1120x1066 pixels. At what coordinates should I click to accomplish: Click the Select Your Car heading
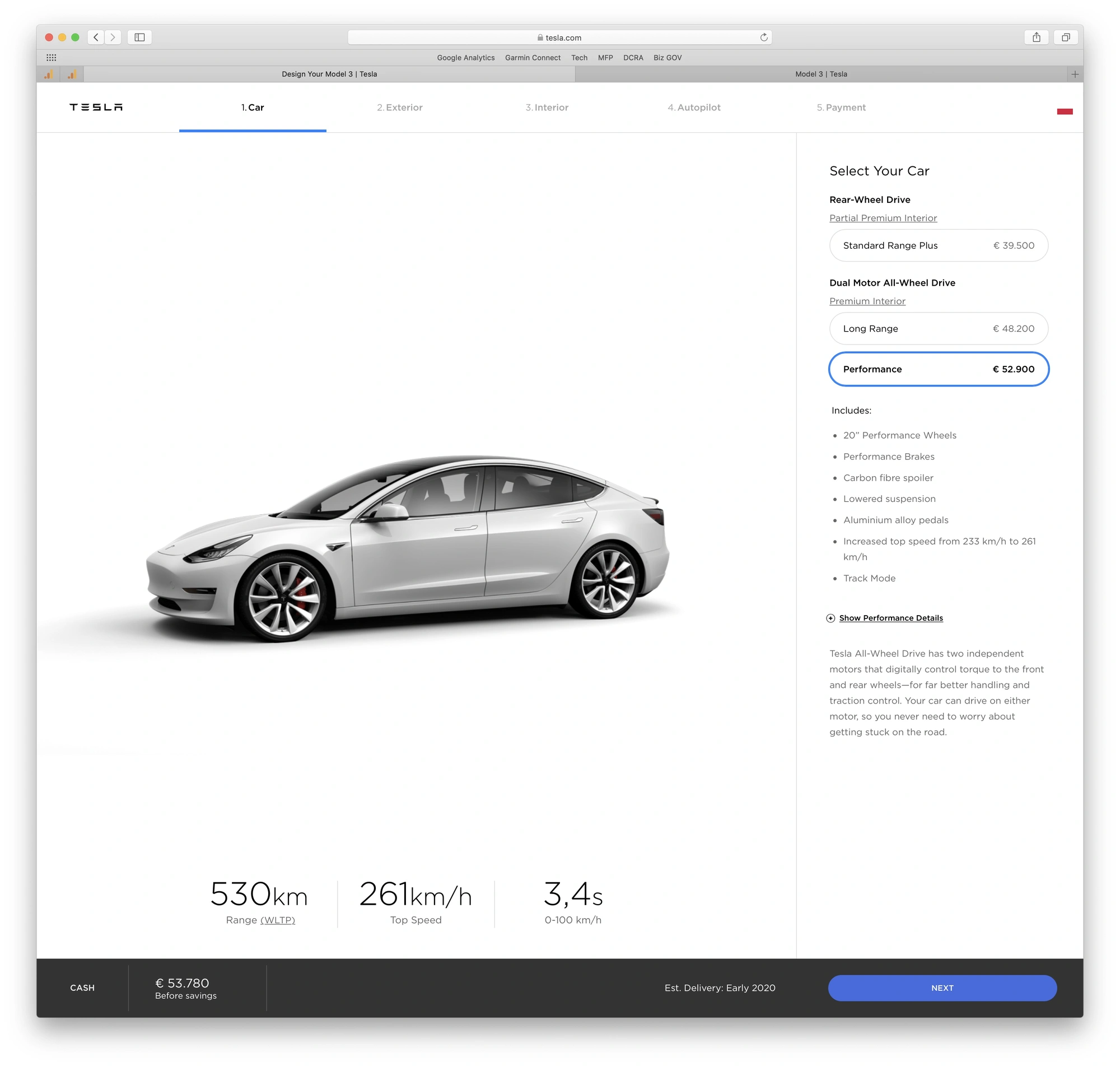click(x=879, y=171)
